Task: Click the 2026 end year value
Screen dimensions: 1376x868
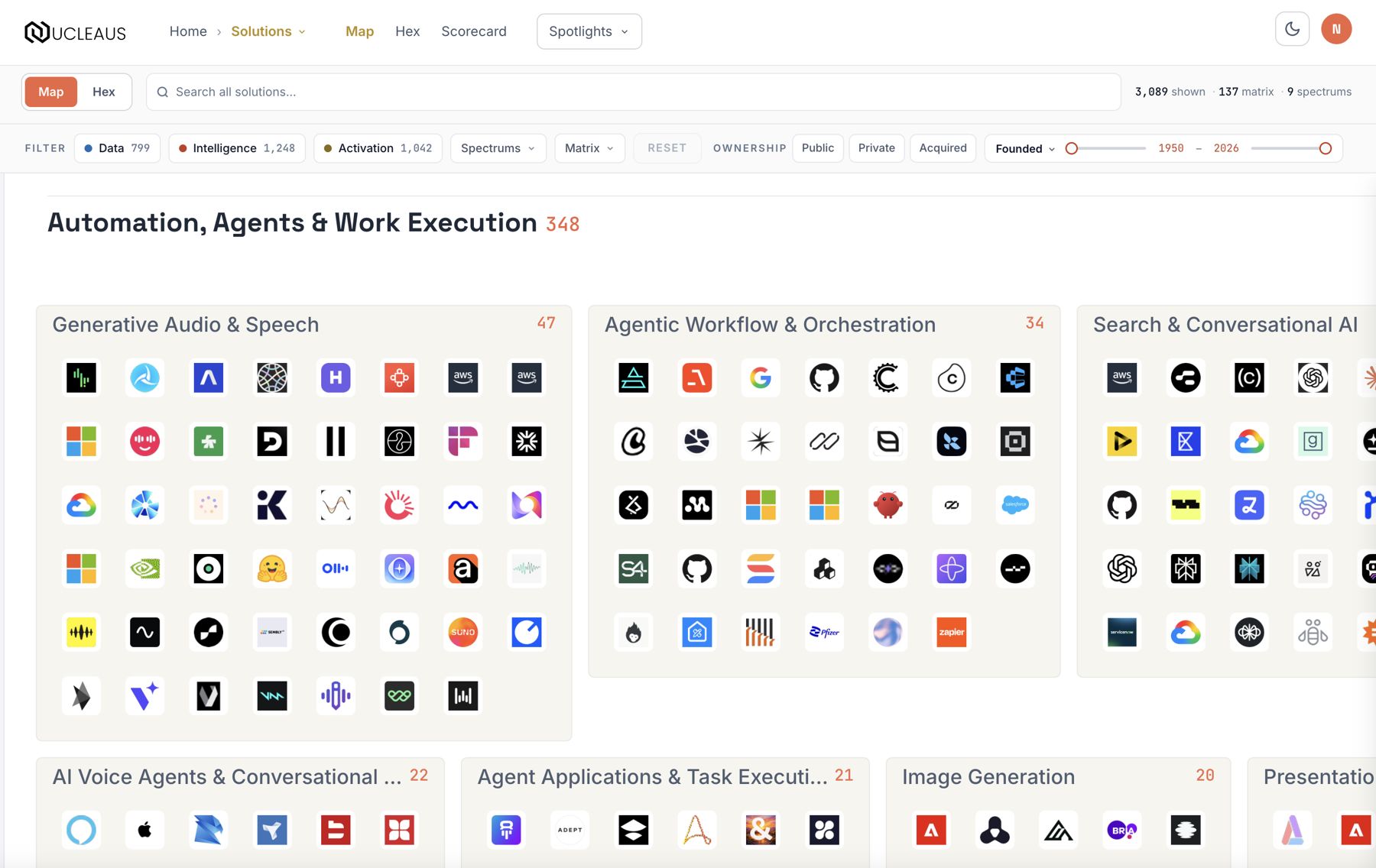Action: pos(1226,148)
